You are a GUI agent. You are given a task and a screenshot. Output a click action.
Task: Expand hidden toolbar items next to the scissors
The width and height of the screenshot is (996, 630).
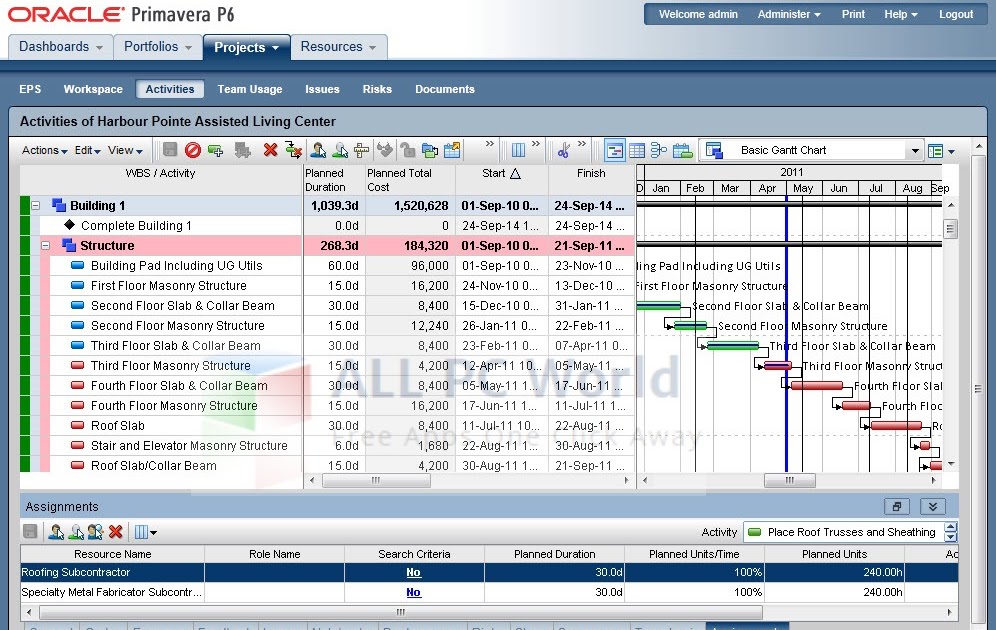tap(582, 144)
